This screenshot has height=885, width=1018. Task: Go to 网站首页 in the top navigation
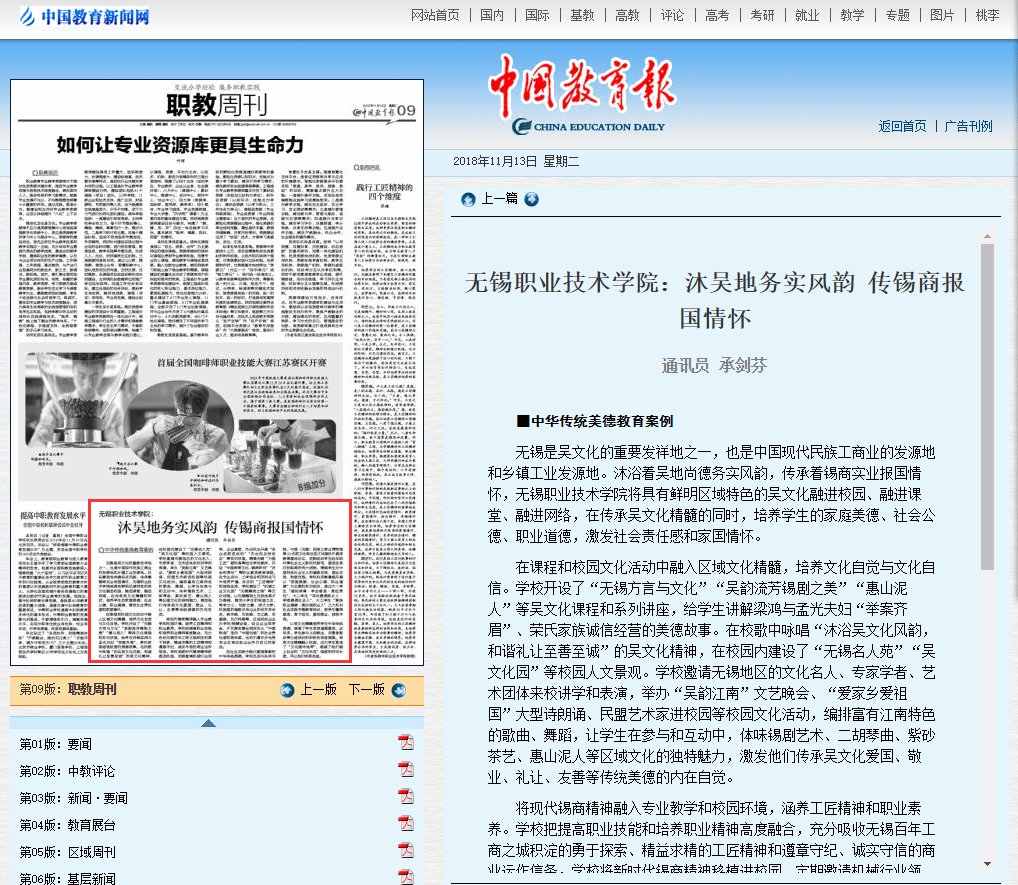pos(436,15)
